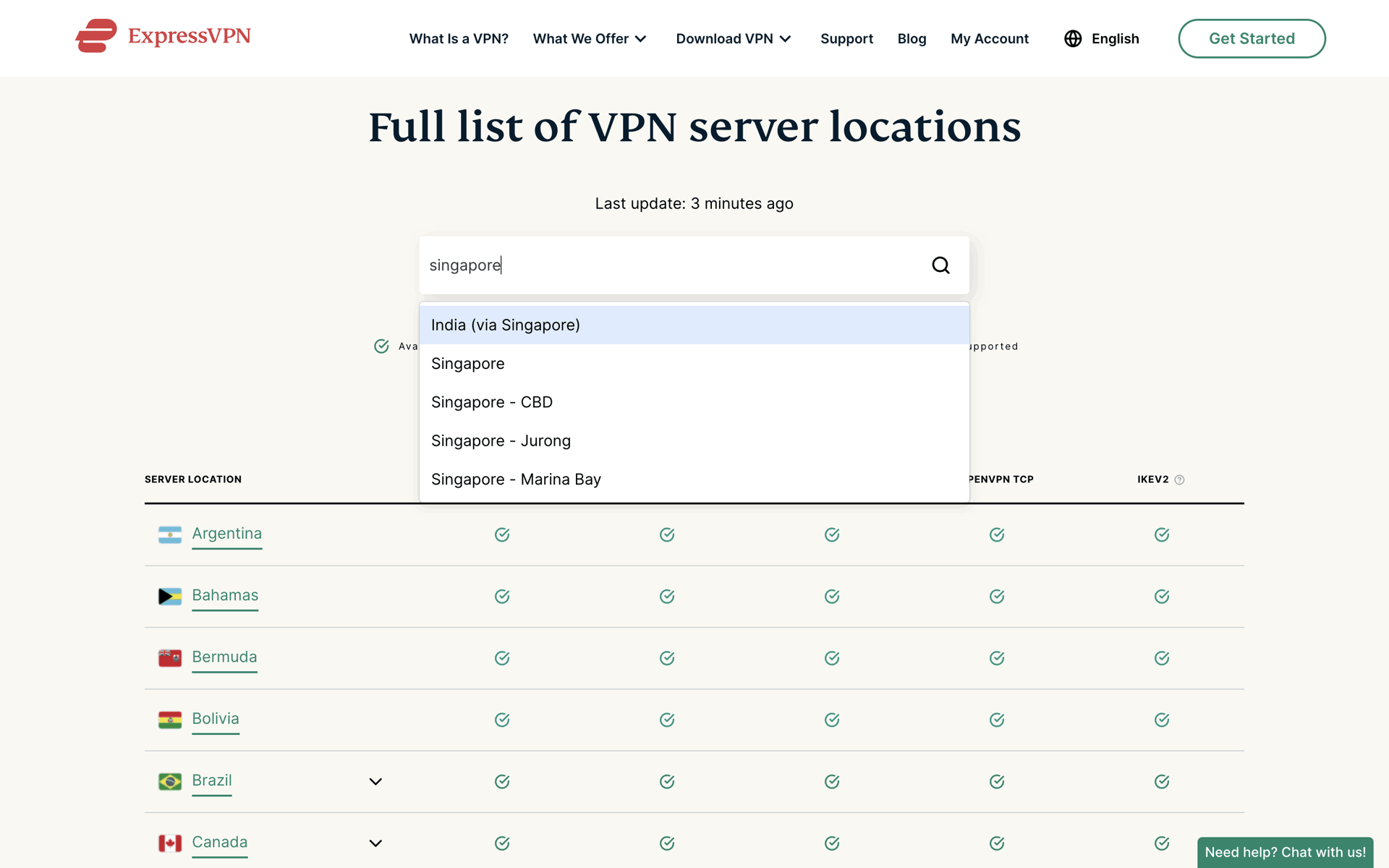This screenshot has width=1389, height=868.
Task: Open the Blog page
Action: tap(912, 38)
